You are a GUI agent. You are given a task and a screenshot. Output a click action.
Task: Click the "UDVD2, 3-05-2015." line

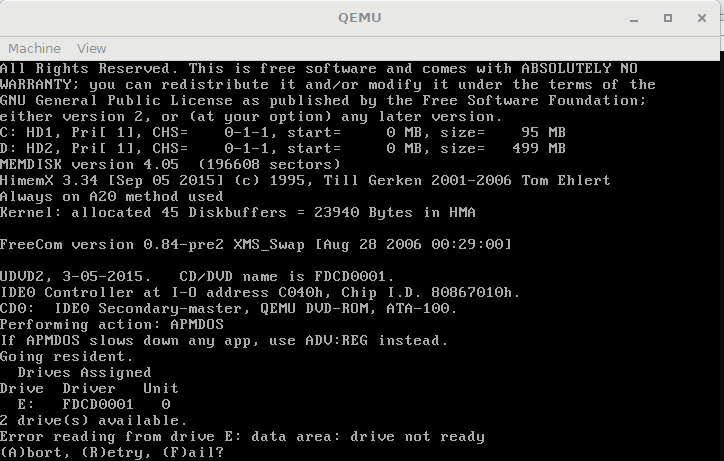coord(197,276)
